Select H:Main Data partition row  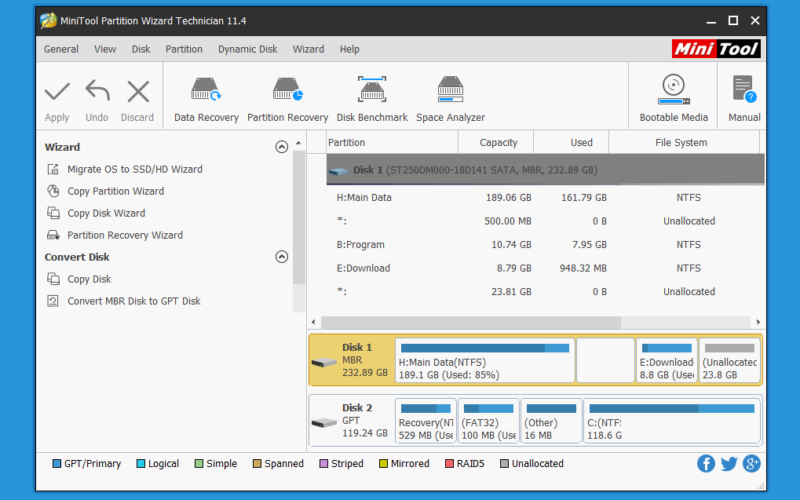point(545,197)
